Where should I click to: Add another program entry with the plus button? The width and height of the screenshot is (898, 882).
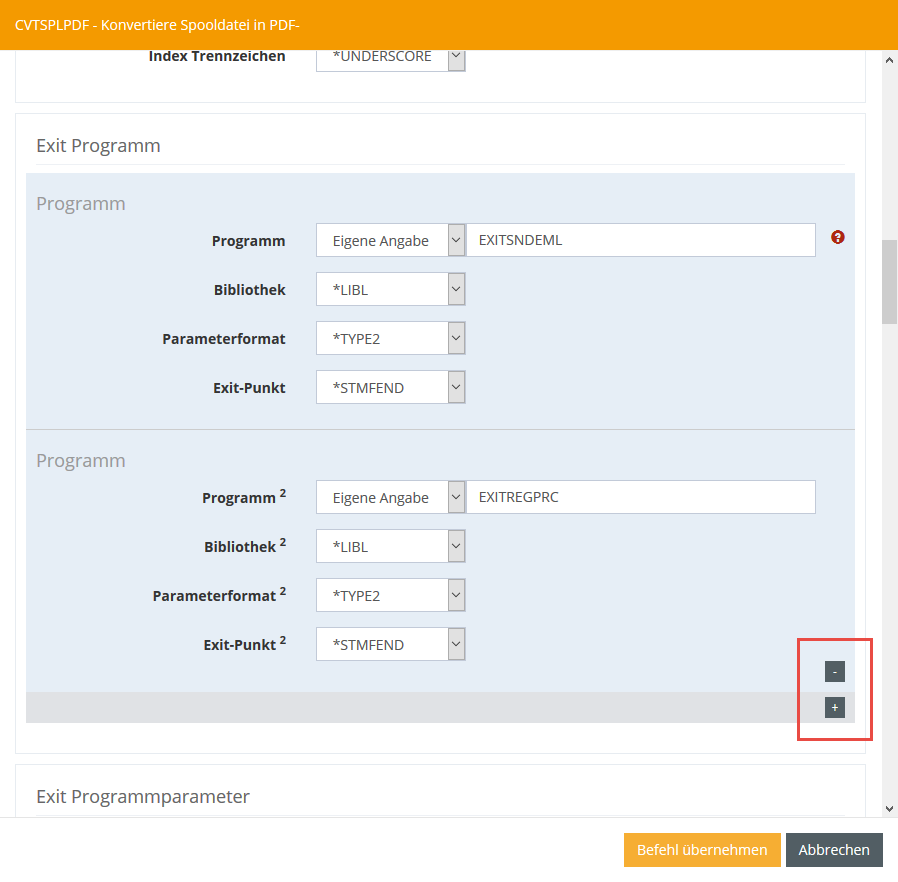(x=835, y=708)
